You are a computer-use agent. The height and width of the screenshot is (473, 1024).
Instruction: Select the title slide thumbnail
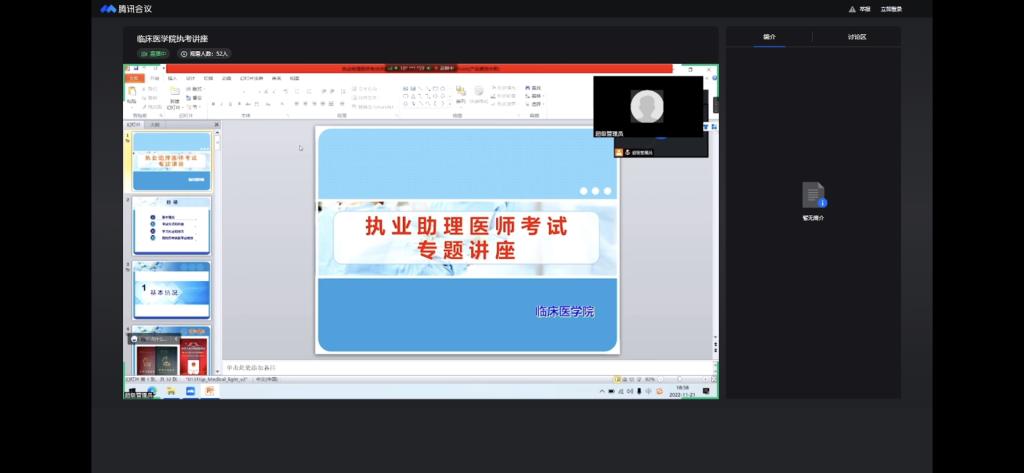tap(172, 161)
